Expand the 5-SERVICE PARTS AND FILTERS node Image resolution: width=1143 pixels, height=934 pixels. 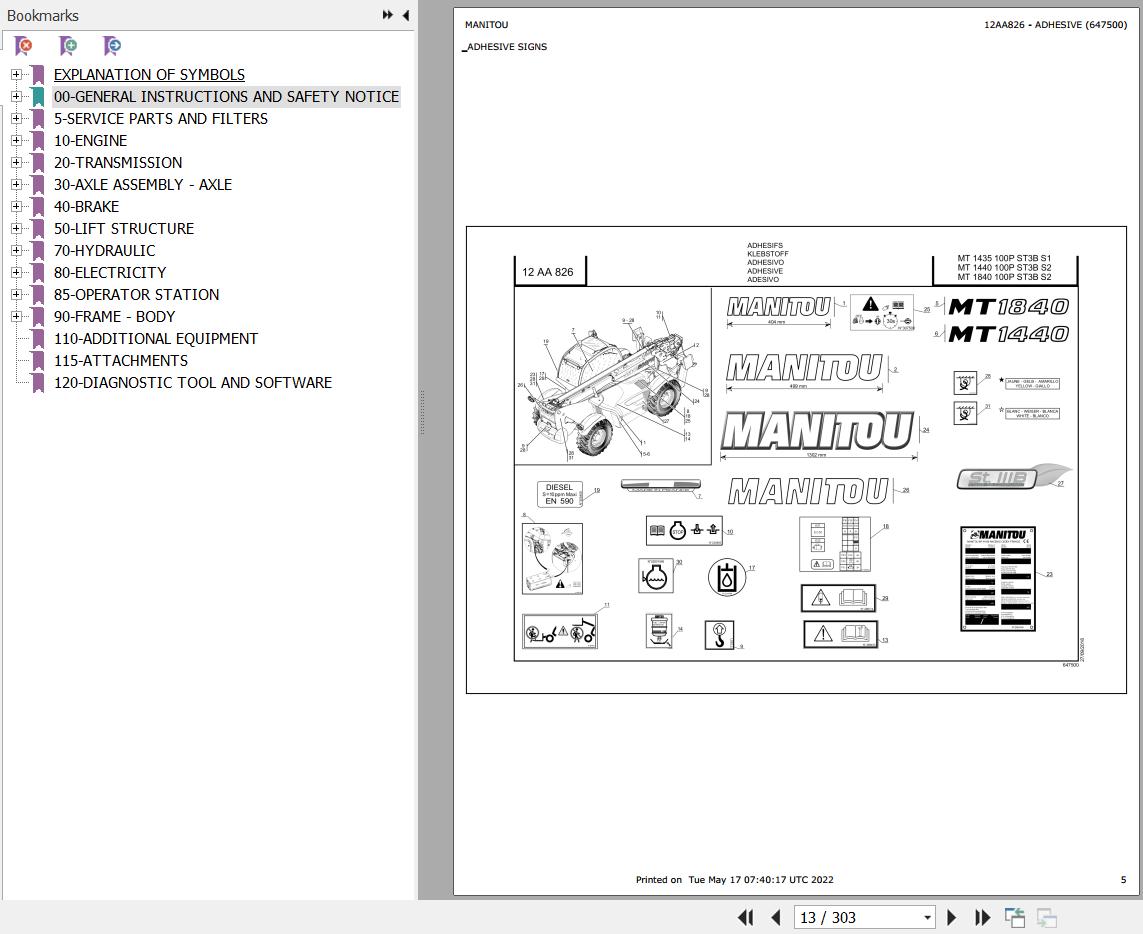click(16, 118)
